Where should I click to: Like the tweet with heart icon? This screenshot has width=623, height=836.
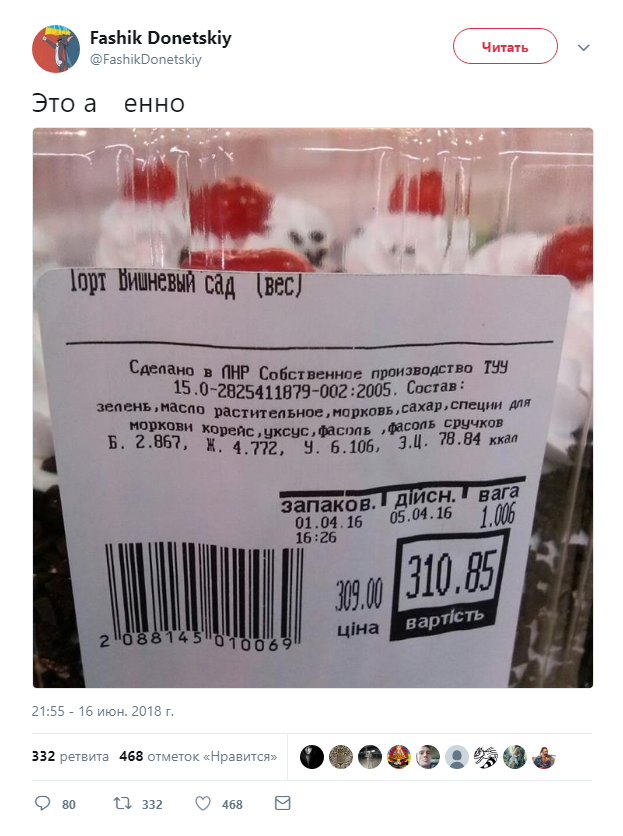click(203, 803)
